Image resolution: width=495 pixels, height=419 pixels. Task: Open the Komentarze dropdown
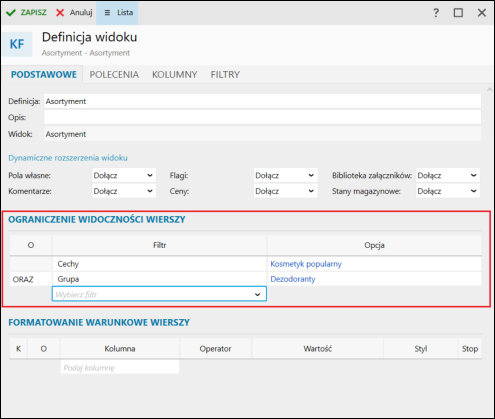tap(124, 191)
